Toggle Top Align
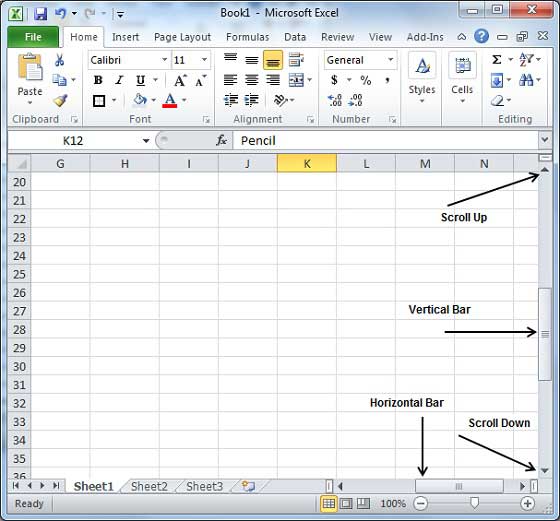The image size is (560, 521). pyautogui.click(x=231, y=59)
